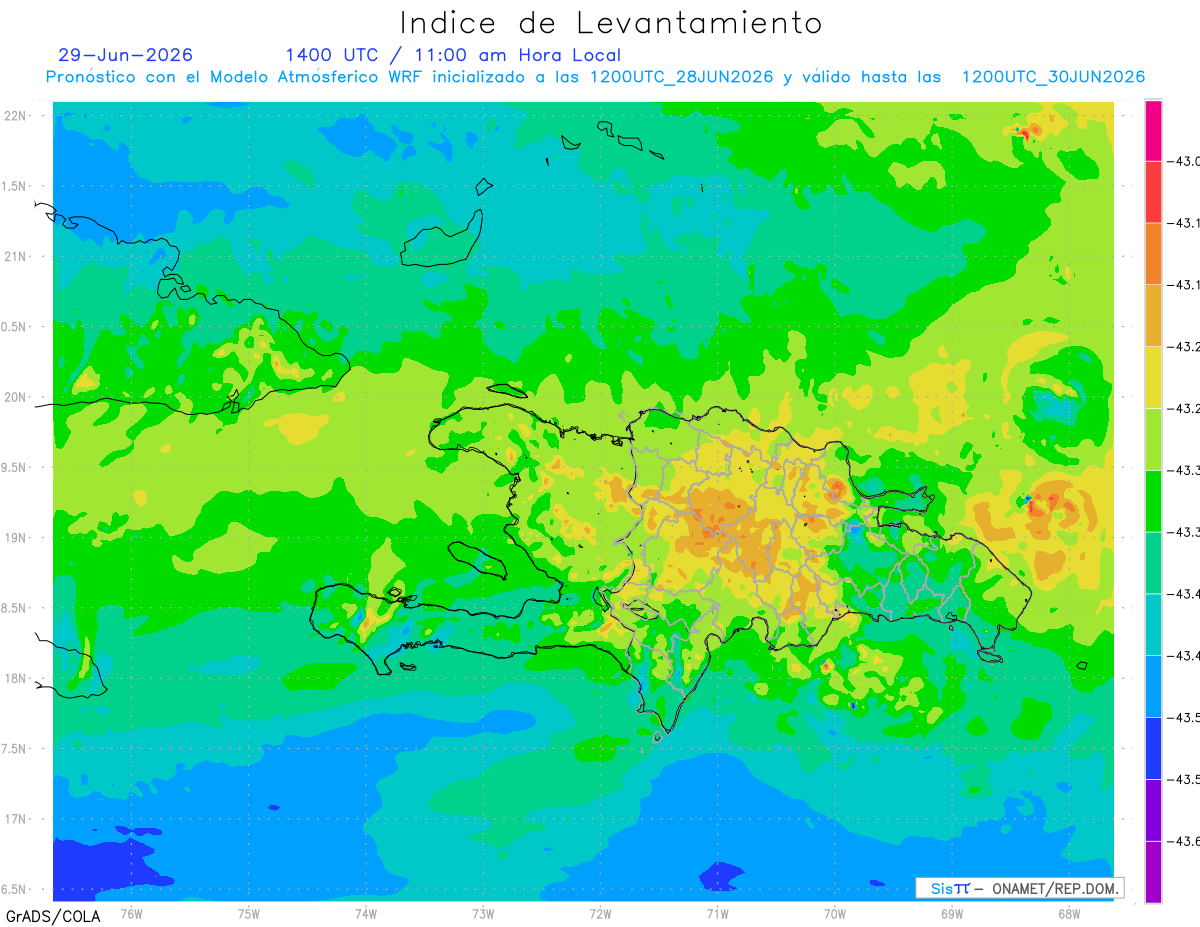Pick the dark blue band in the legend
This screenshot has height=927, width=1200.
pyautogui.click(x=1153, y=748)
